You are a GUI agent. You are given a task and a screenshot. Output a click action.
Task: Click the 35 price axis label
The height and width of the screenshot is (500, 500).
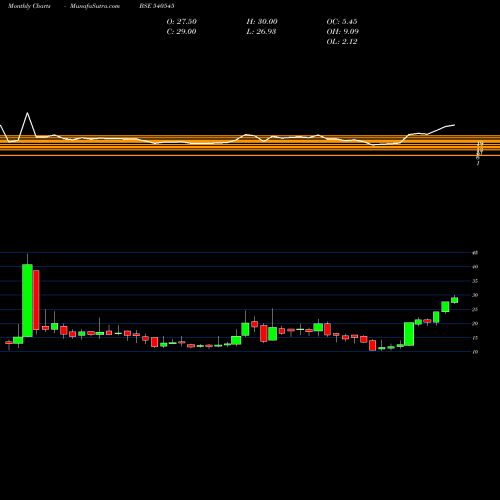click(475, 281)
